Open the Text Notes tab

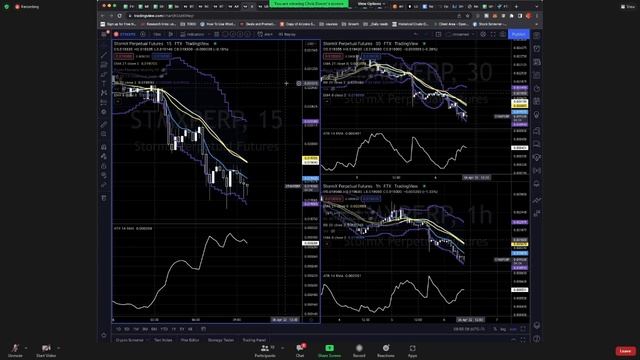coord(163,340)
